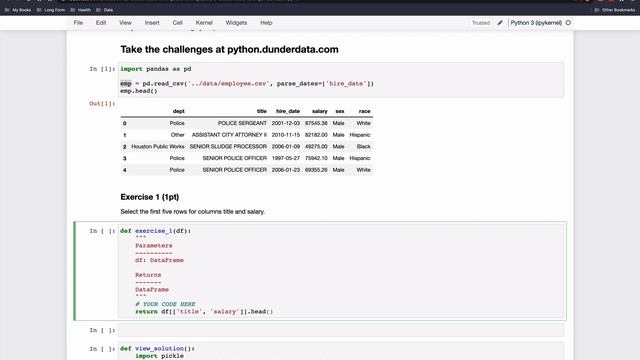Click the pencil edit mode icon
The image size is (640, 360).
500,23
